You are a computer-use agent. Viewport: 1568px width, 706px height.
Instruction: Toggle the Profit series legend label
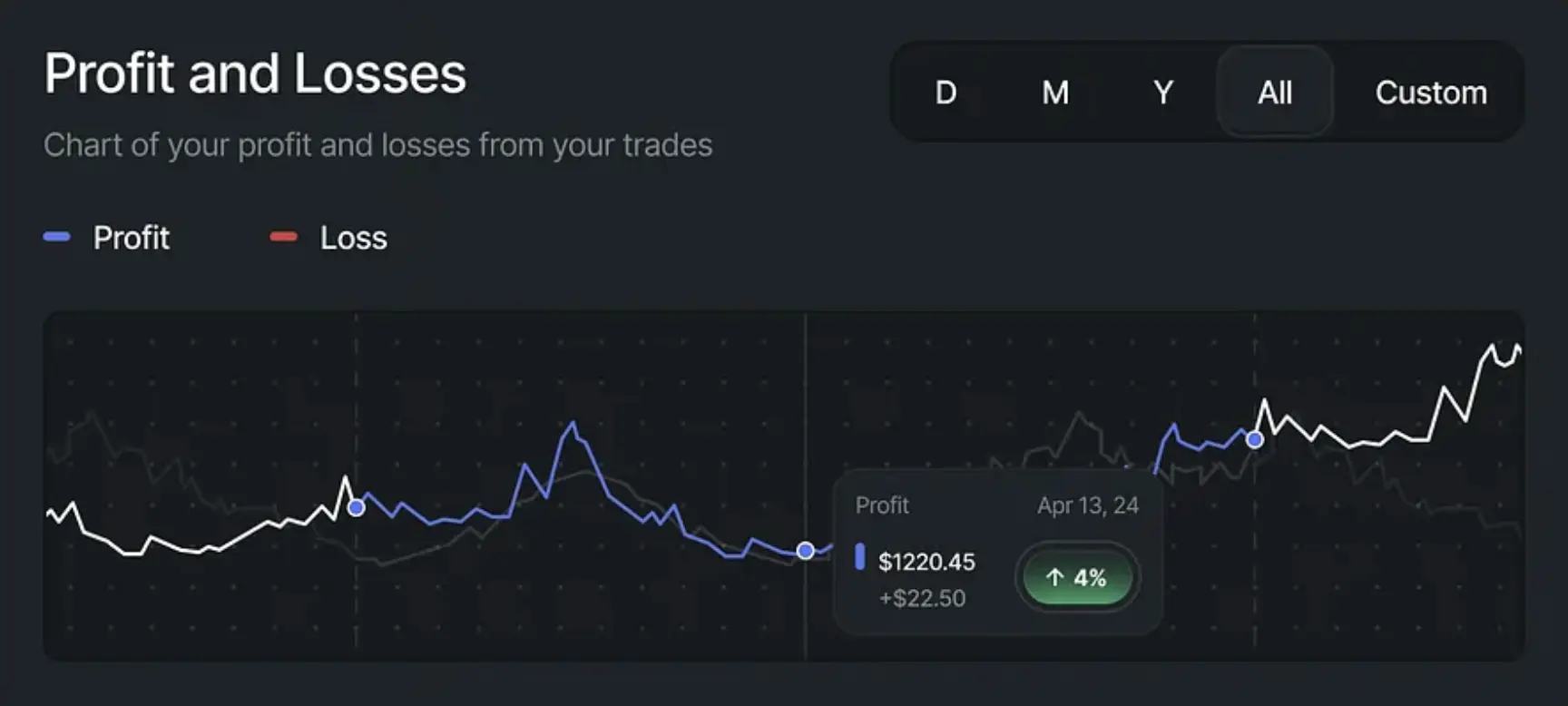point(132,238)
